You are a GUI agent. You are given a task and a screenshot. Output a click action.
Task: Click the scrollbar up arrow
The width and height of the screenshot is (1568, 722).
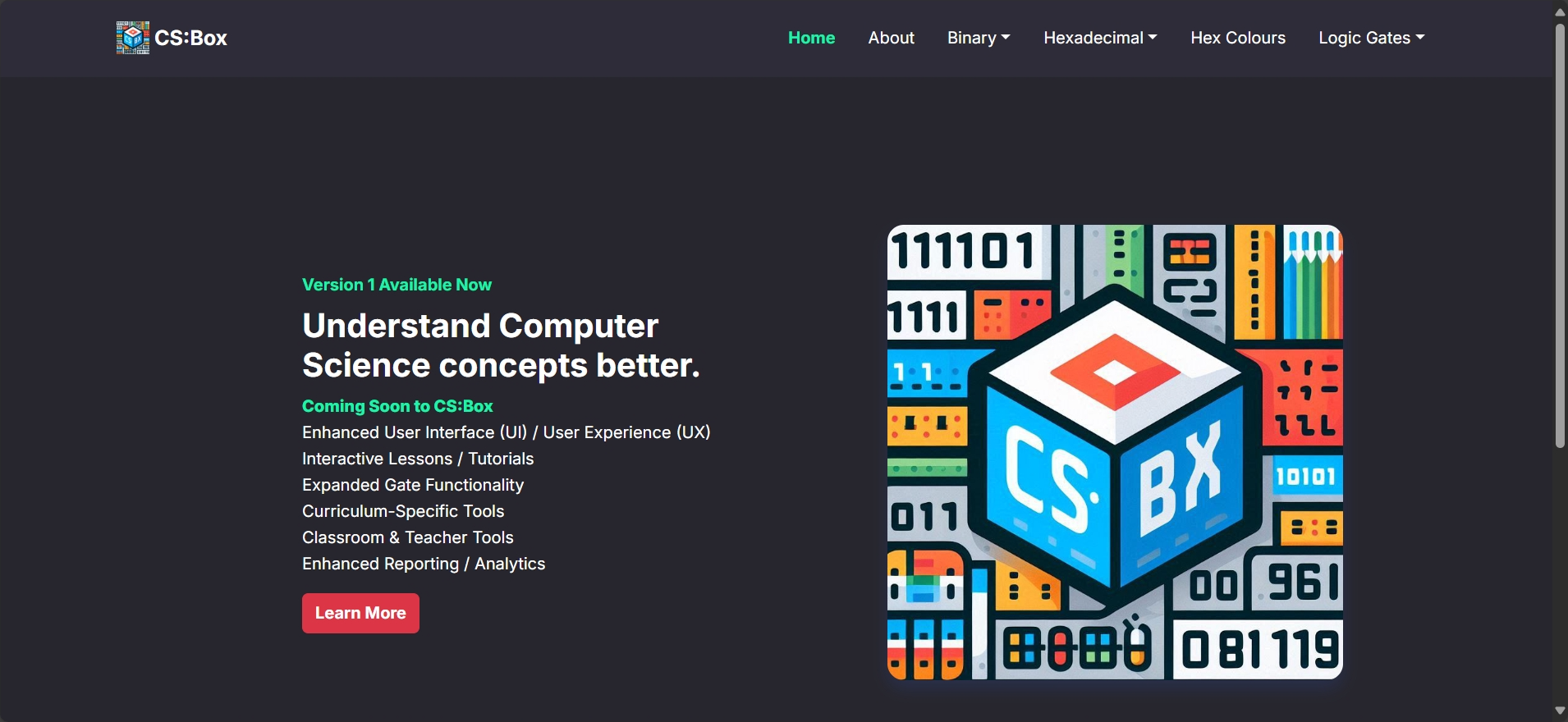tap(1560, 11)
